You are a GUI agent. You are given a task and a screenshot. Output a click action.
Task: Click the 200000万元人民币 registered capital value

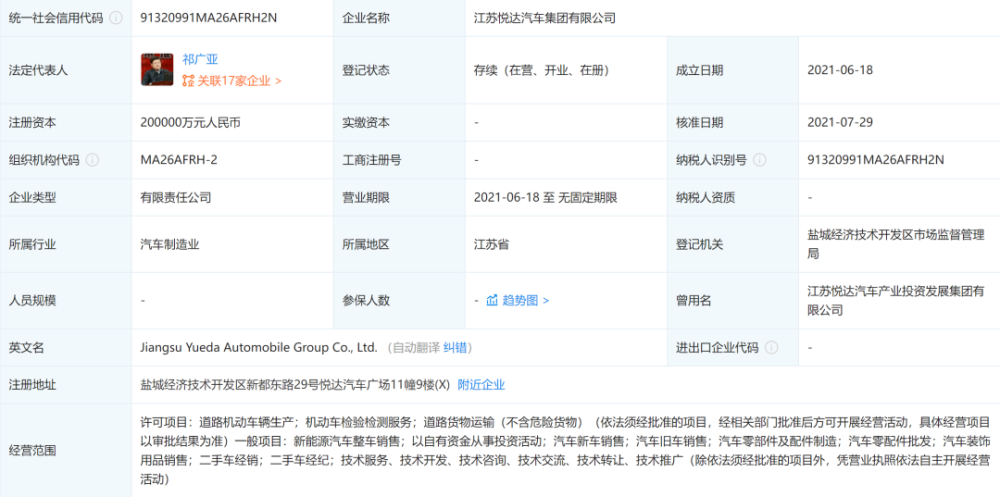[191, 122]
